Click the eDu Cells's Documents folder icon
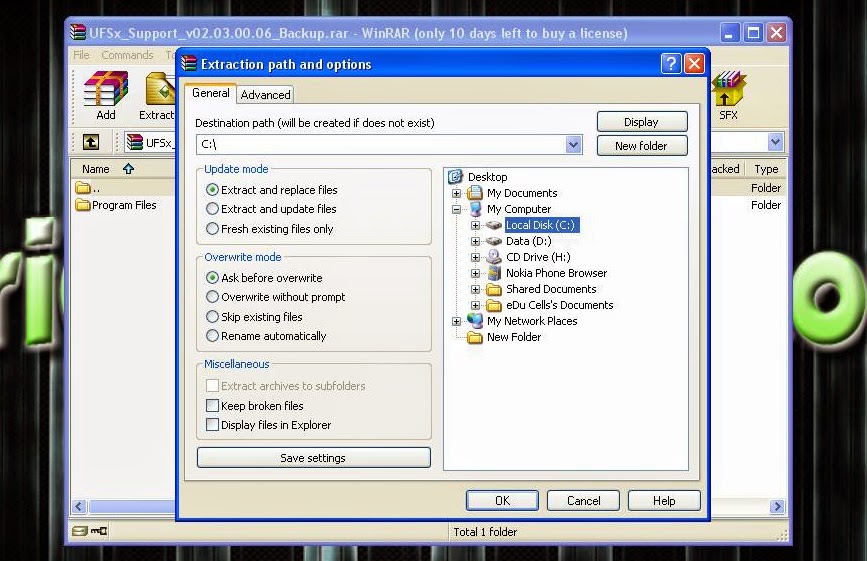 (x=493, y=305)
